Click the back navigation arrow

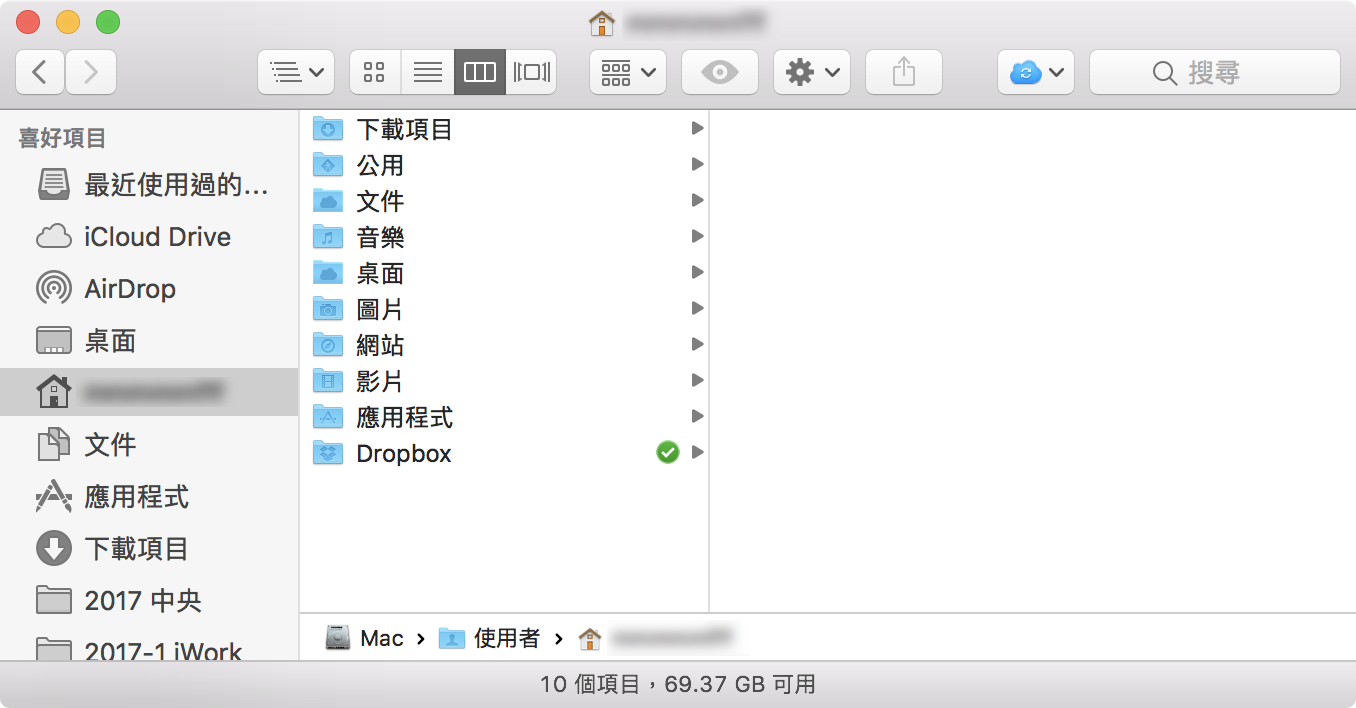[x=40, y=72]
